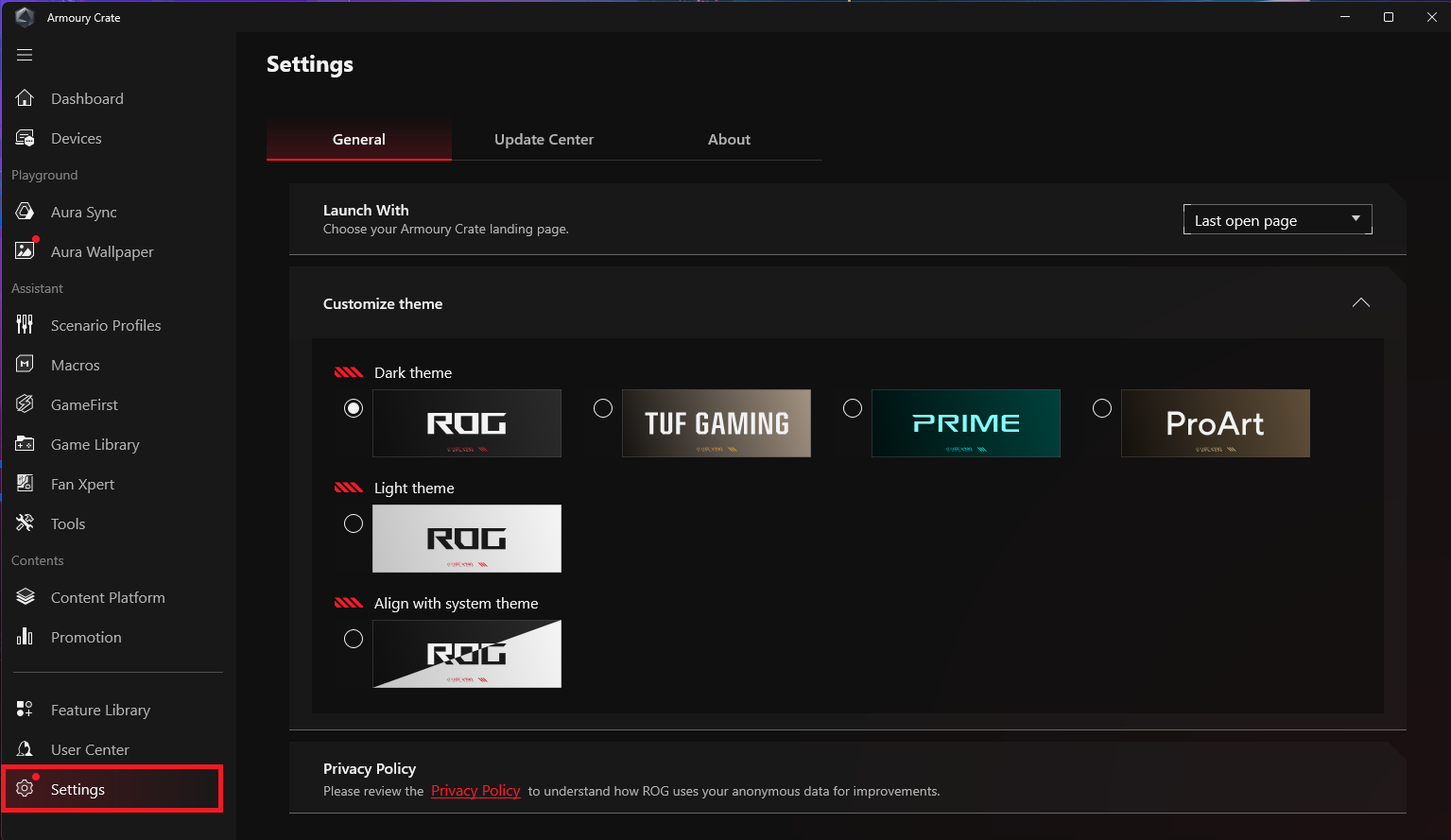Click the TUF GAMING theme thumbnail
Image resolution: width=1451 pixels, height=840 pixels.
coord(717,423)
